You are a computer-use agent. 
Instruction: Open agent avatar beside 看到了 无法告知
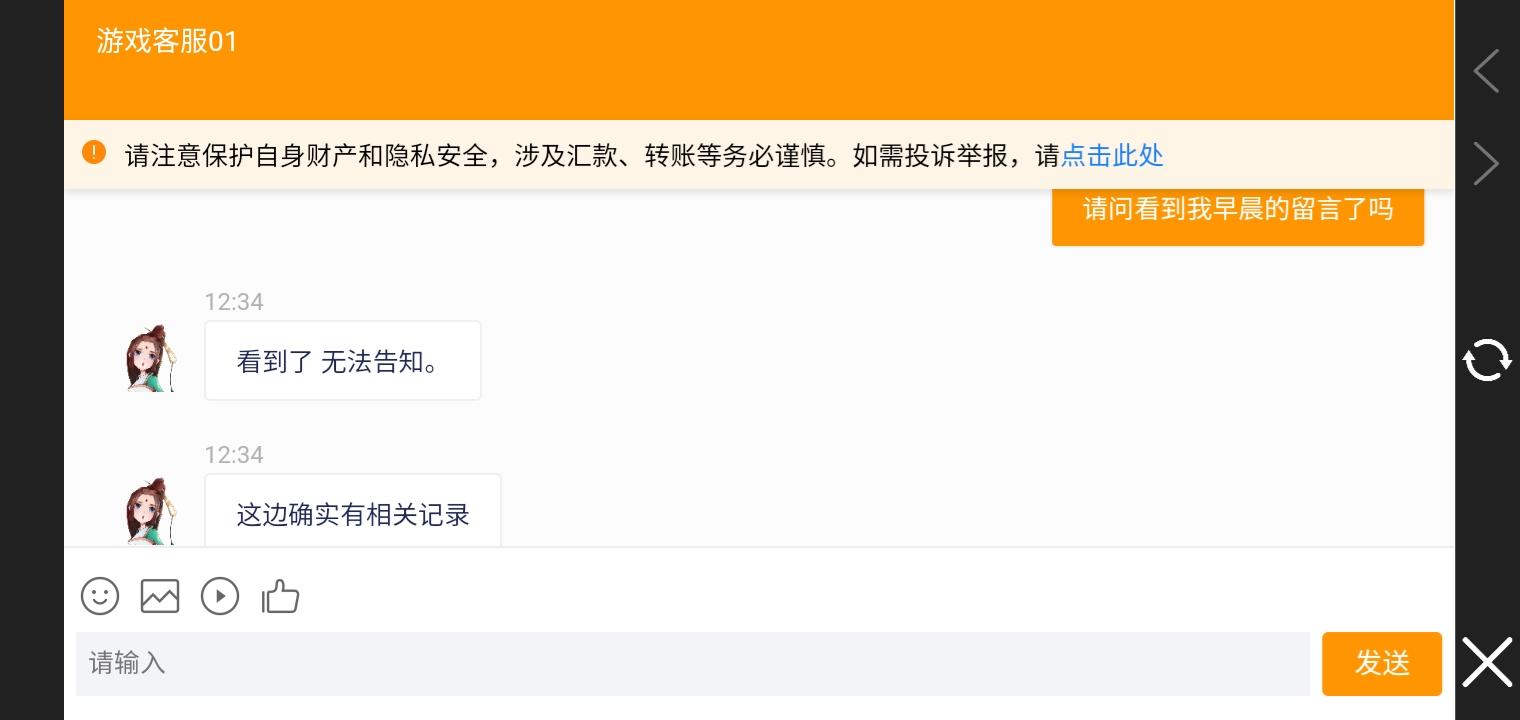pos(153,359)
